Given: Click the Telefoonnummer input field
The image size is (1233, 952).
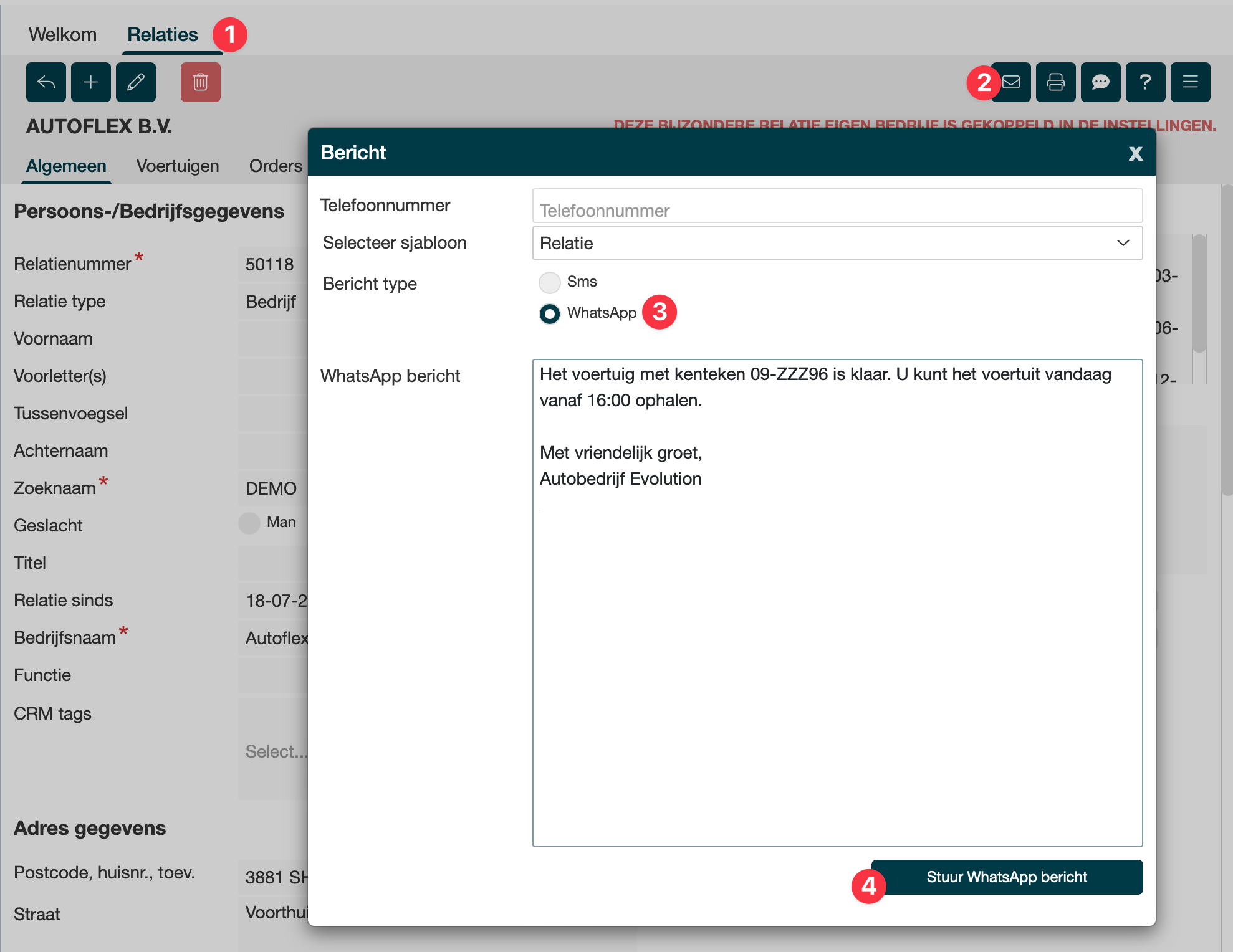Looking at the screenshot, I should pos(837,207).
